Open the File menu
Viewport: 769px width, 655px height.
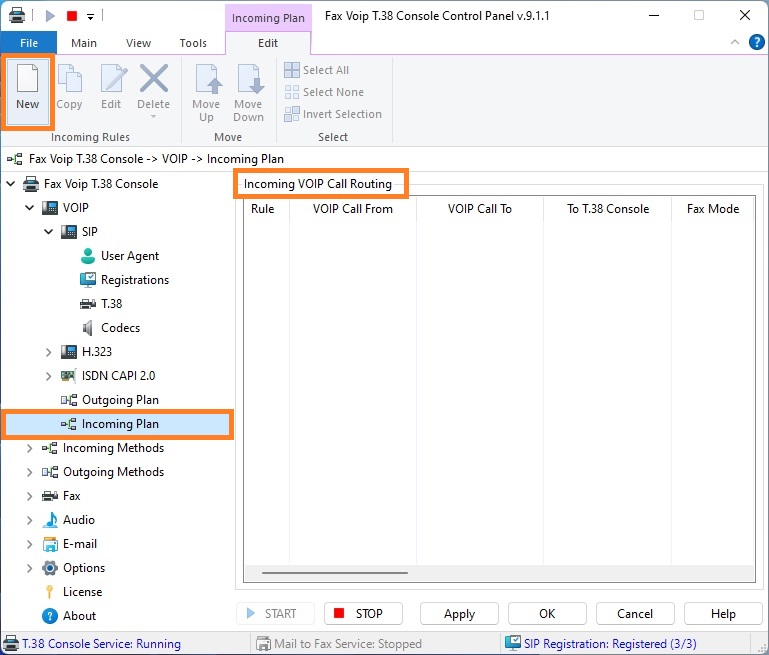tap(29, 43)
